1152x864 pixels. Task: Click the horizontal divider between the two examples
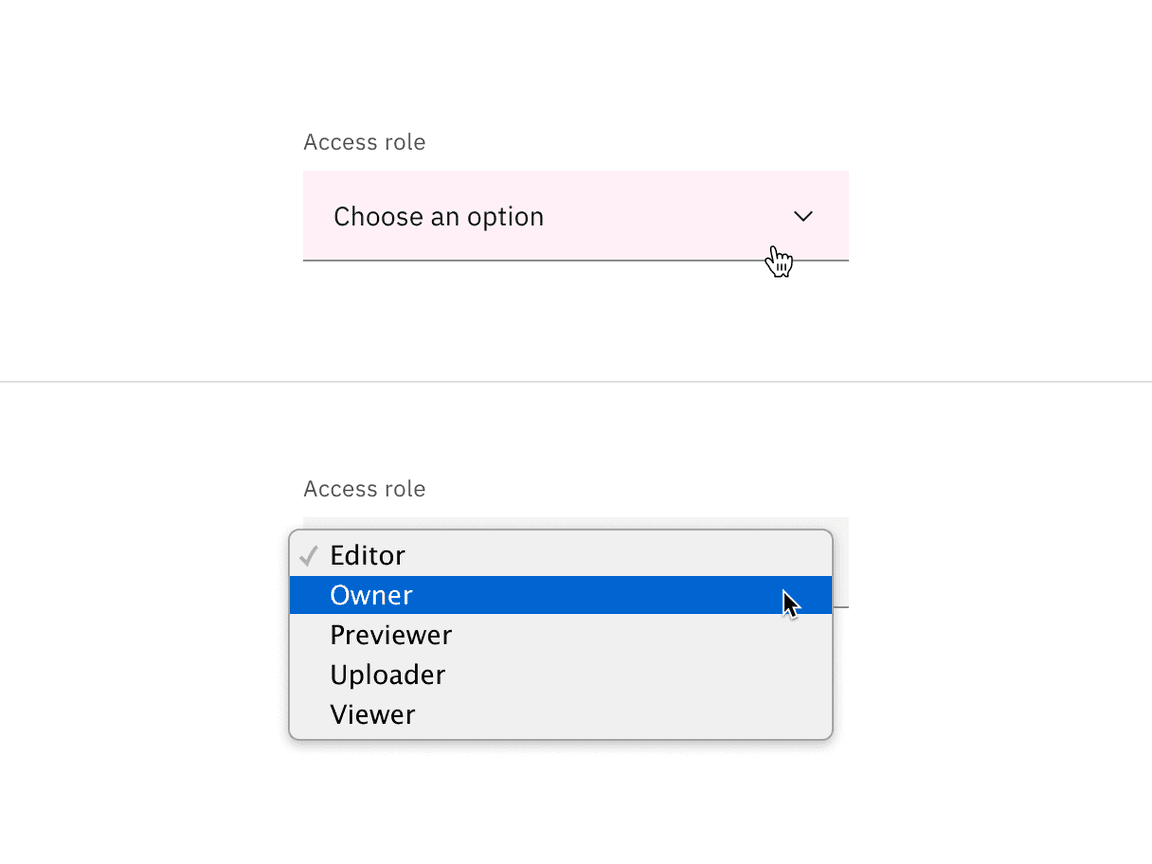coord(575,381)
